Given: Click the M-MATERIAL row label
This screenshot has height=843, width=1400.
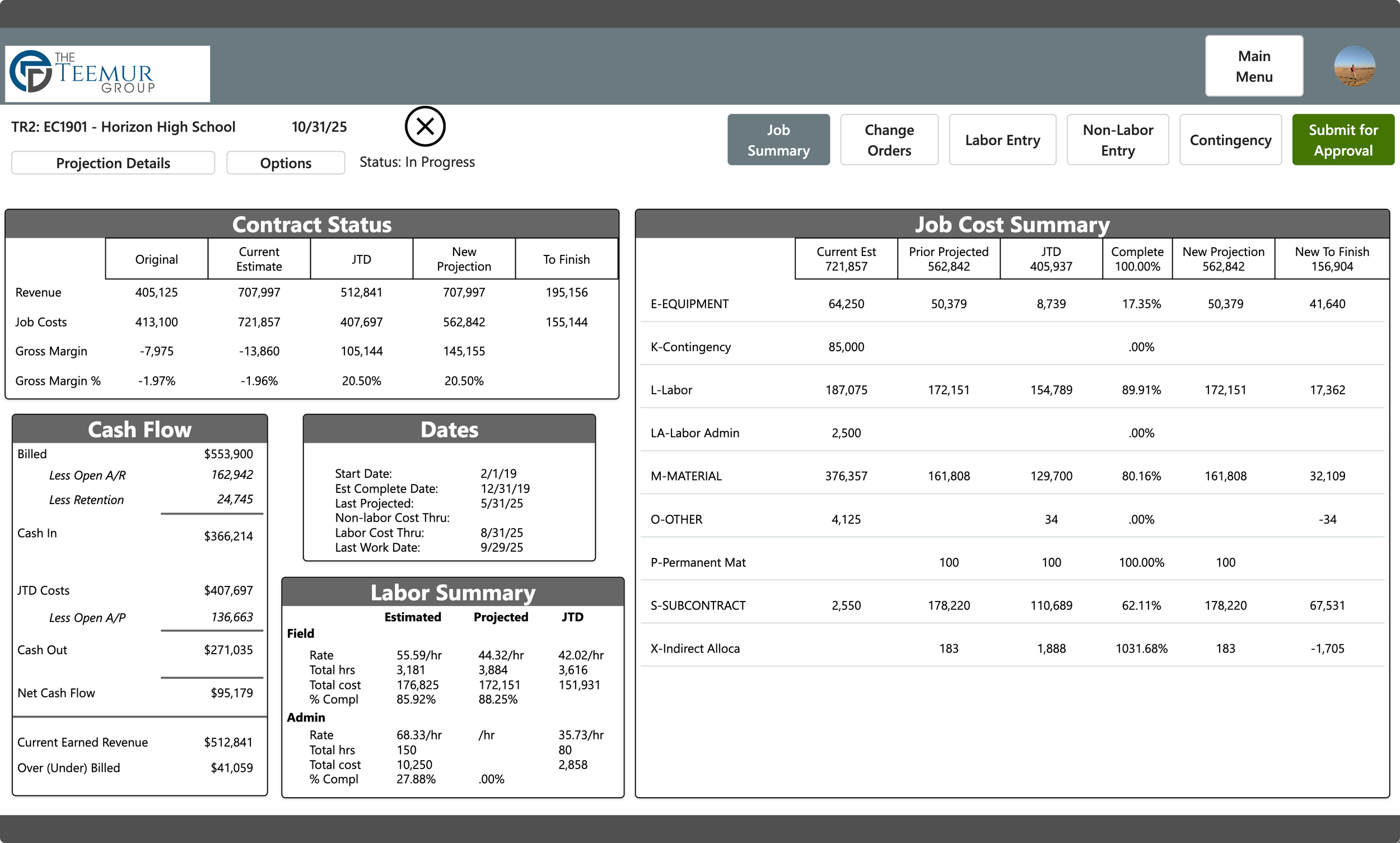Looking at the screenshot, I should [685, 476].
